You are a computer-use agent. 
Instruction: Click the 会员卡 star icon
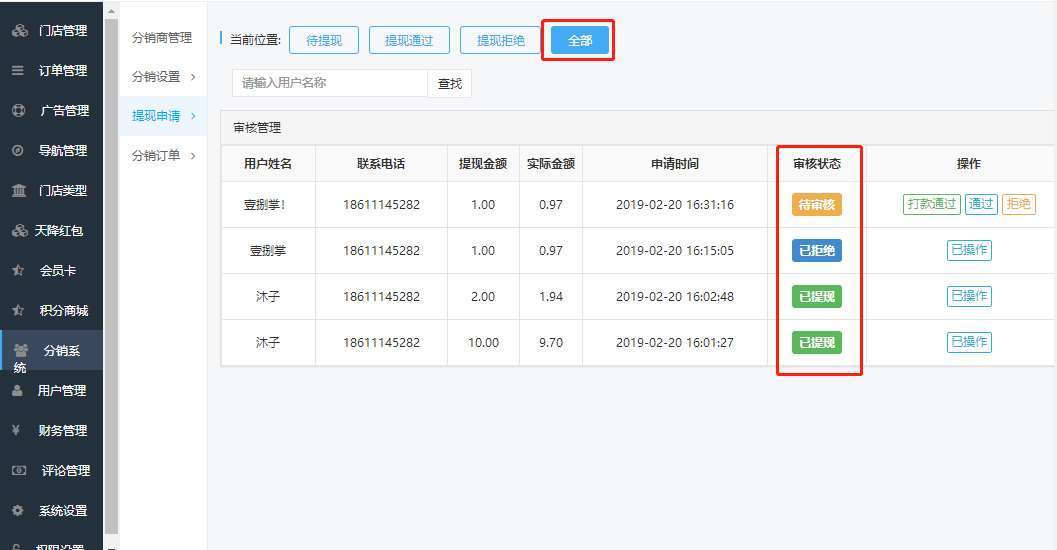(x=18, y=270)
